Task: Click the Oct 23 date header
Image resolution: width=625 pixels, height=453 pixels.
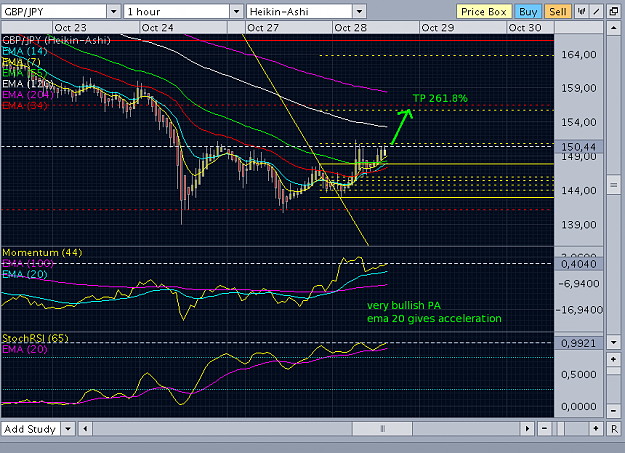Action: pos(71,28)
